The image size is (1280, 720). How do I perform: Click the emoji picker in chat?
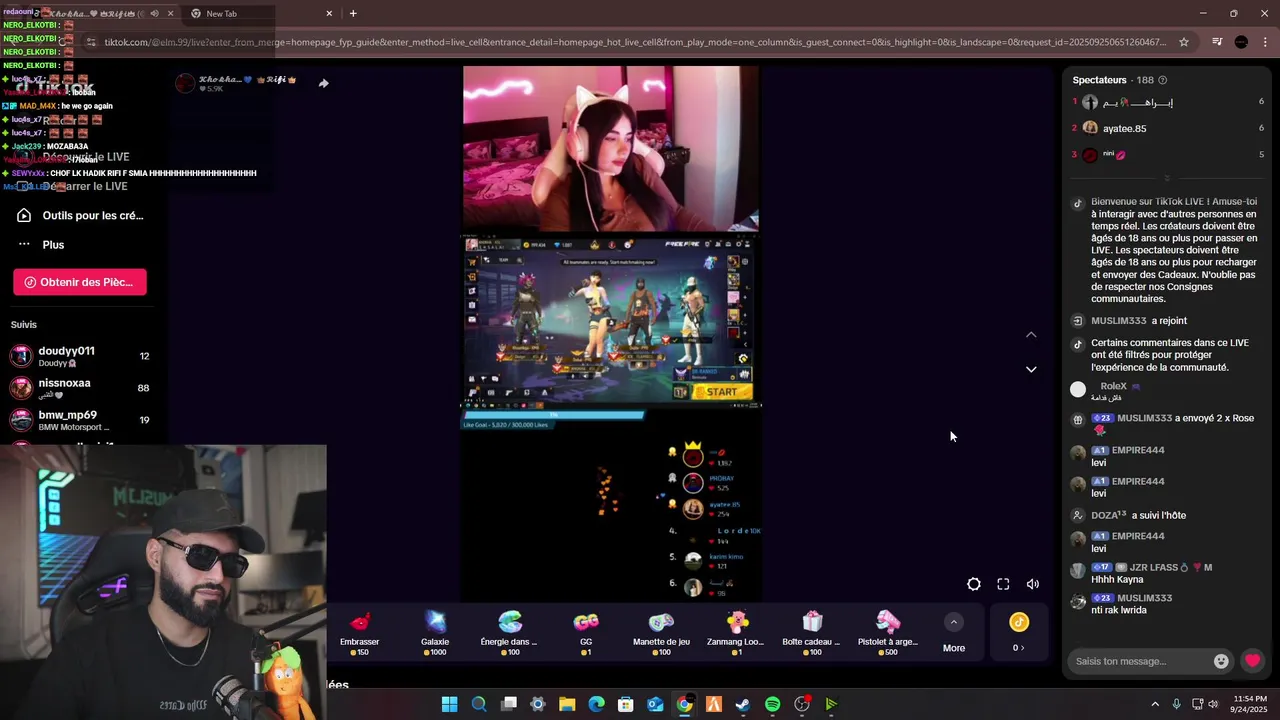[1221, 661]
